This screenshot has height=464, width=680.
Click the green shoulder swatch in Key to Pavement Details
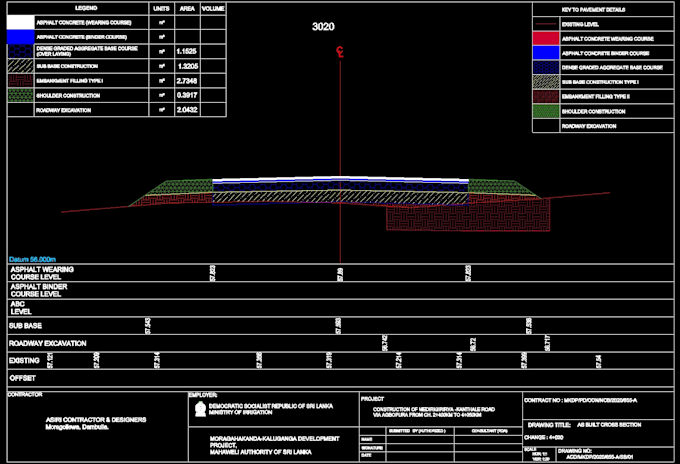click(x=545, y=111)
